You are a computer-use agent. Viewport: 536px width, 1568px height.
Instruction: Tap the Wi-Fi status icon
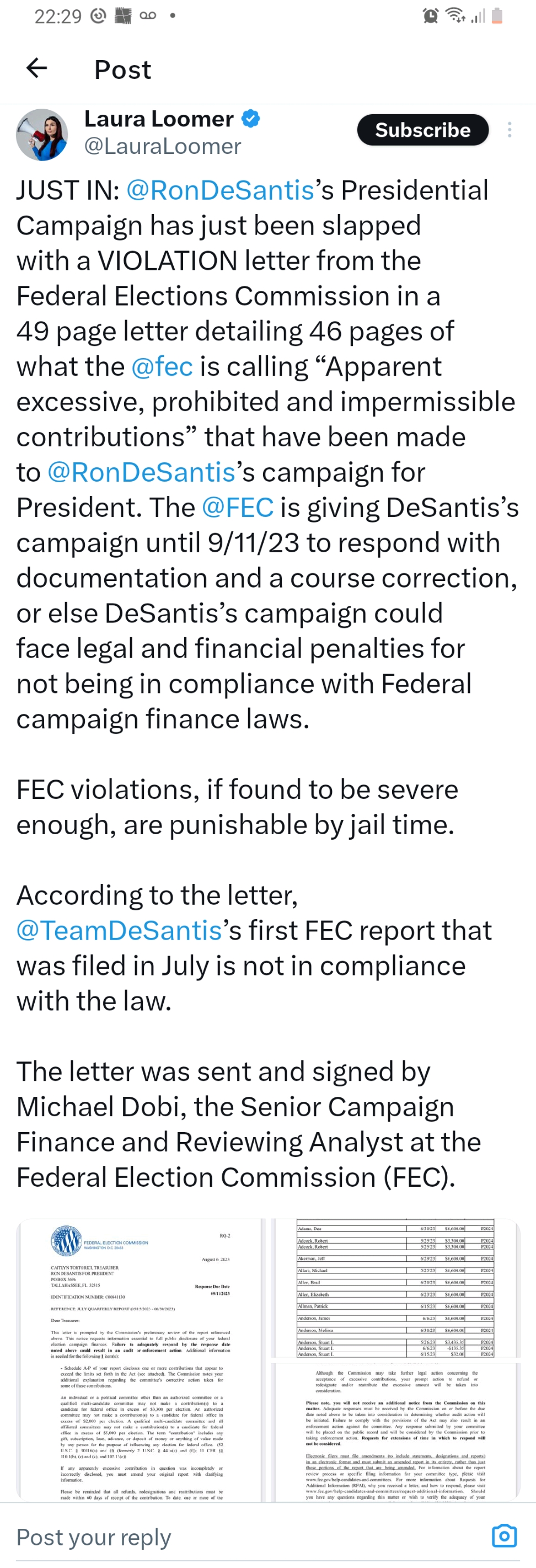click(455, 15)
